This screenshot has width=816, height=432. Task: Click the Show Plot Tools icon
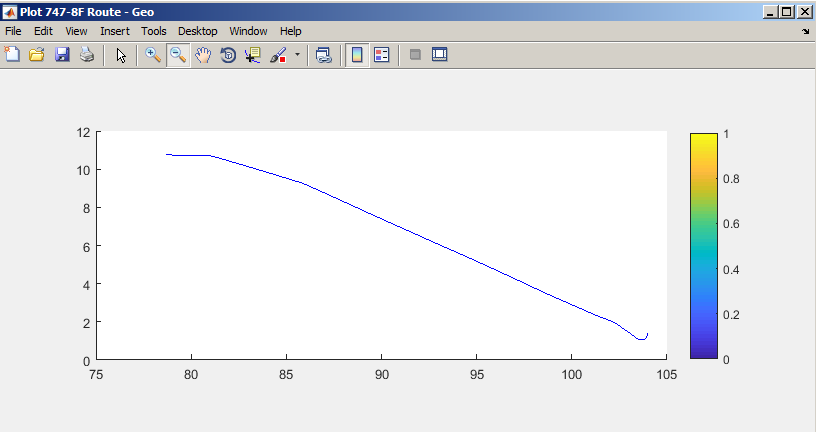pos(440,55)
